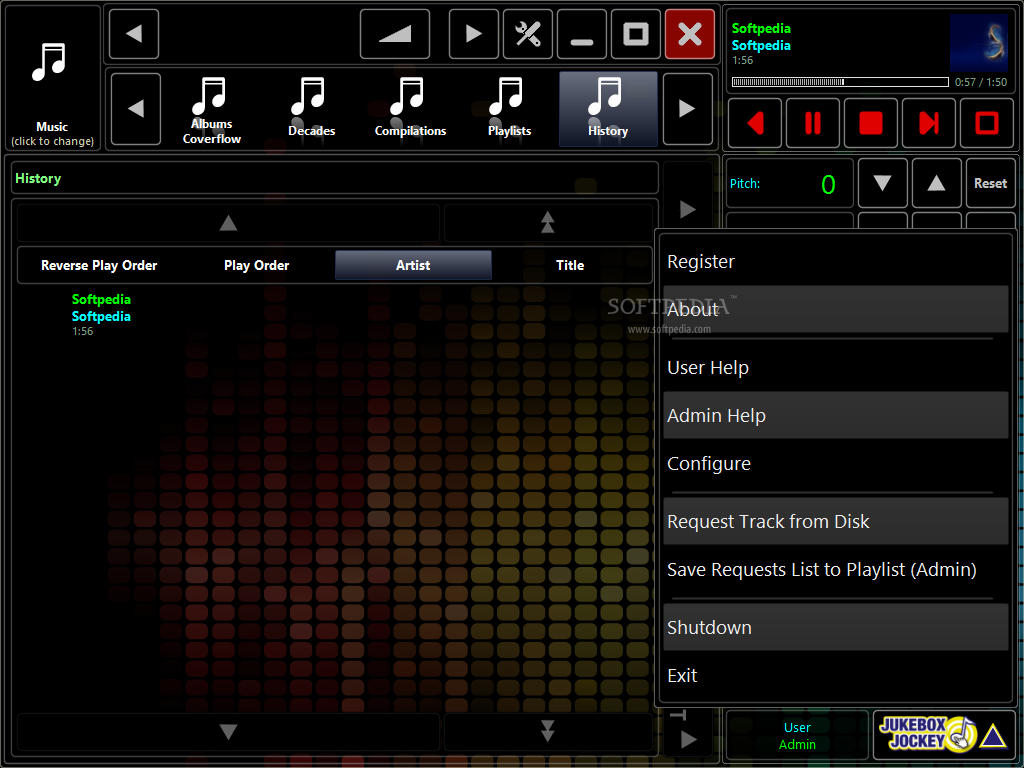Click the right arrow beside History header
Image resolution: width=1024 pixels, height=768 pixels.
(x=687, y=210)
